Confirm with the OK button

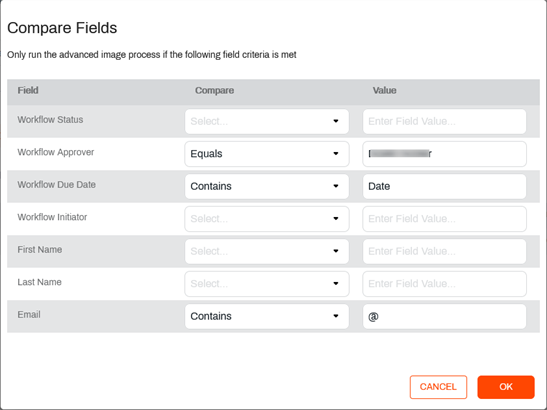[506, 387]
